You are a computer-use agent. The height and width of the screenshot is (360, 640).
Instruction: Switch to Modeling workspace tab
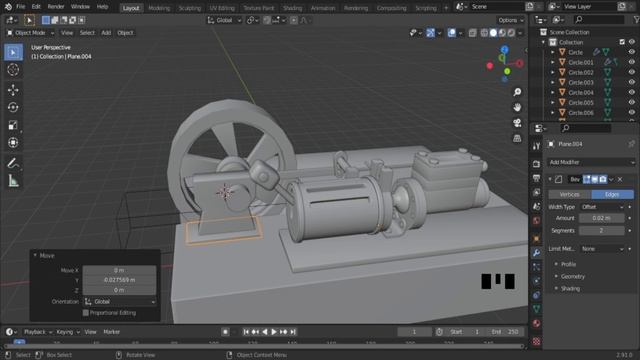tap(159, 8)
